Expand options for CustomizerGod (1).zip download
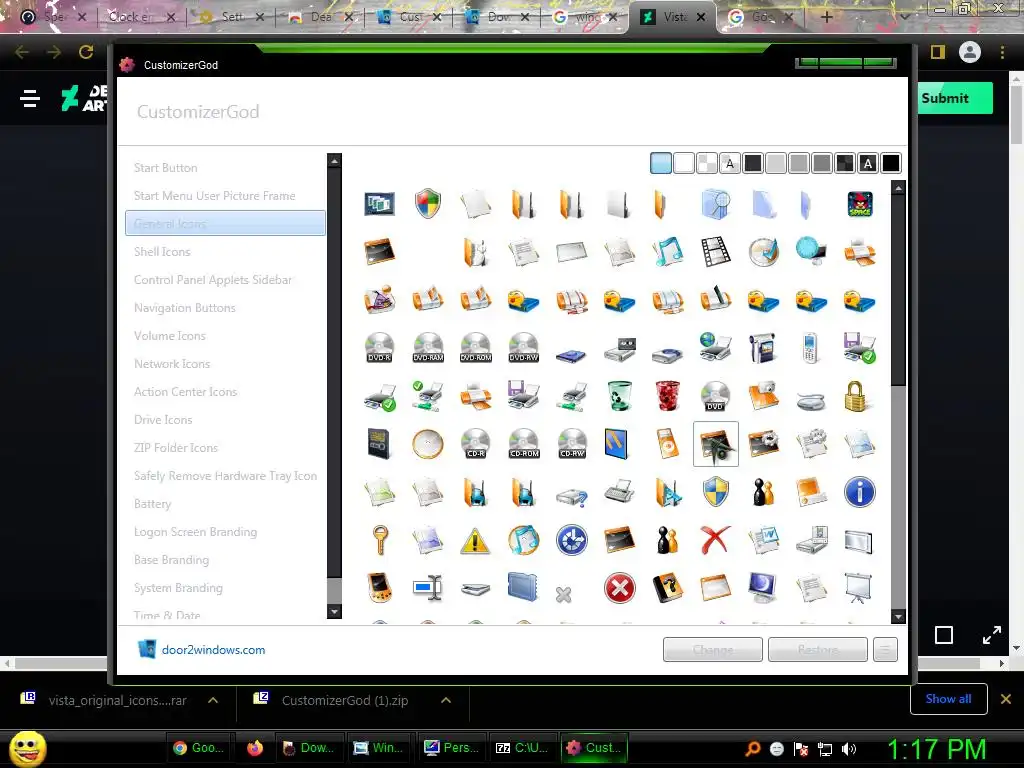The width and height of the screenshot is (1024, 768). 446,700
